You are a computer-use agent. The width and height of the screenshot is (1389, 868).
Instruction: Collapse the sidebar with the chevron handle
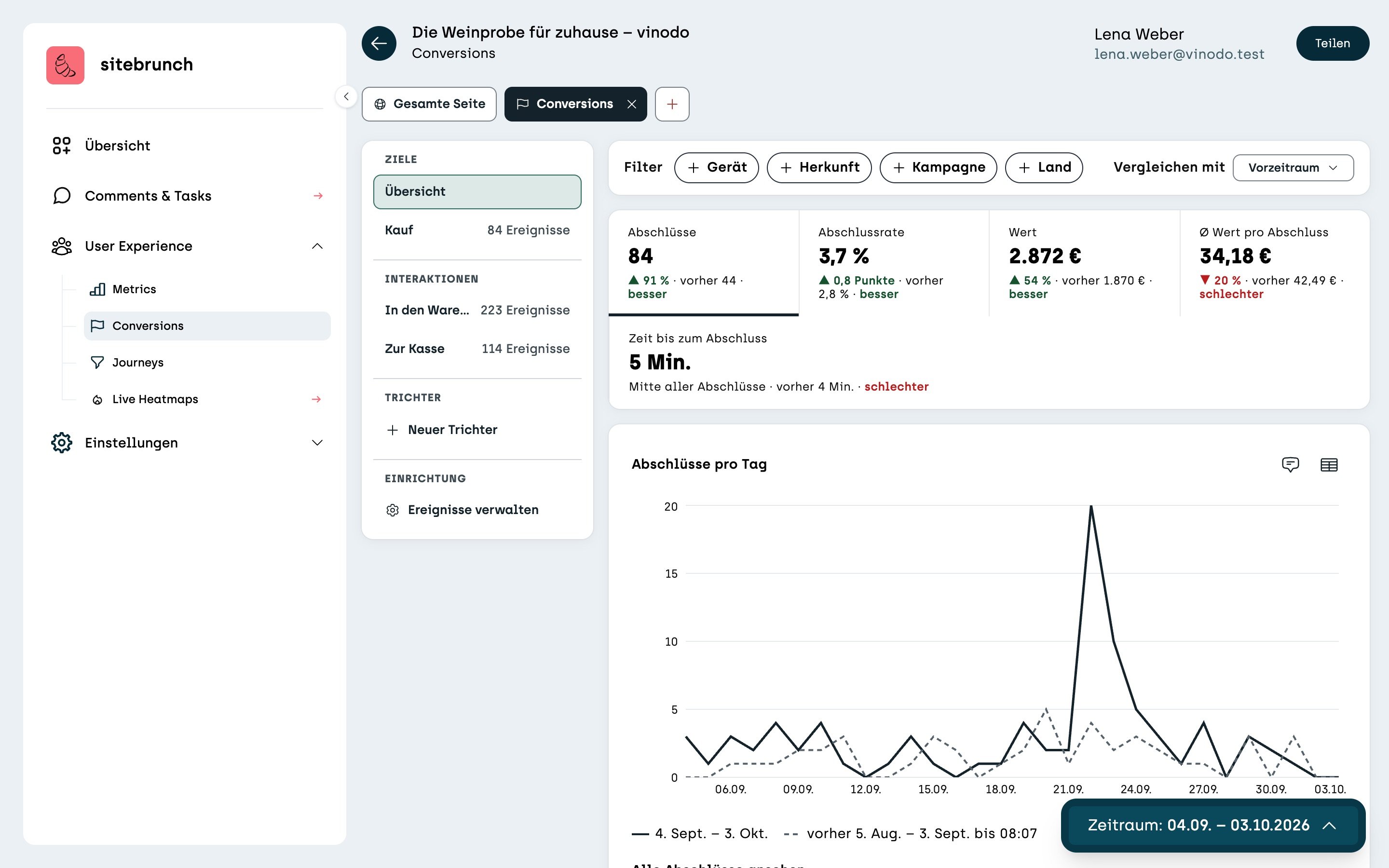pos(346,96)
